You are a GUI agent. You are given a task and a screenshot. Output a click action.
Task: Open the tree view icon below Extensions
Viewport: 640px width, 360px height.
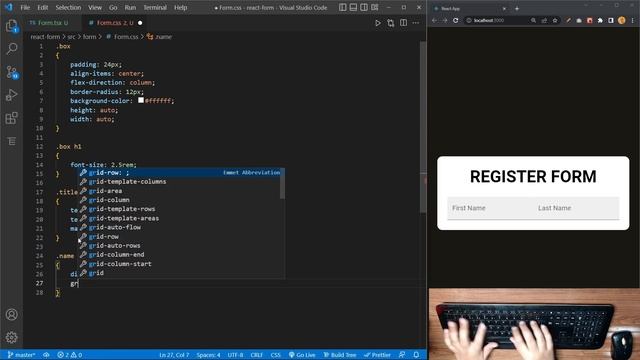click(11, 141)
